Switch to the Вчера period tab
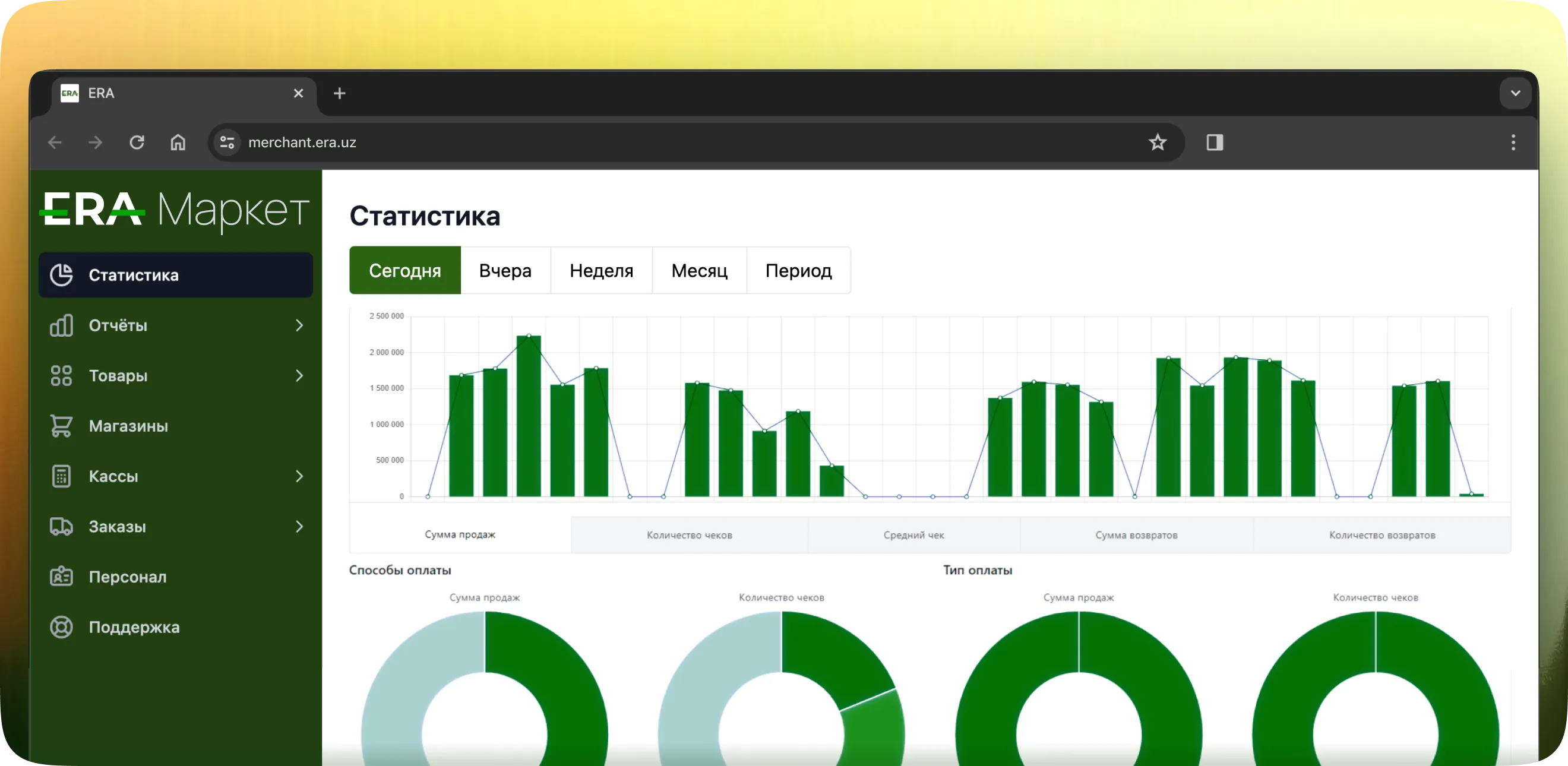Image resolution: width=1568 pixels, height=766 pixels. pyautogui.click(x=505, y=270)
